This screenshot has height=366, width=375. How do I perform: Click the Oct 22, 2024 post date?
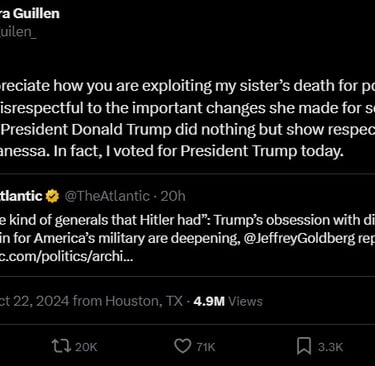[x=35, y=301]
